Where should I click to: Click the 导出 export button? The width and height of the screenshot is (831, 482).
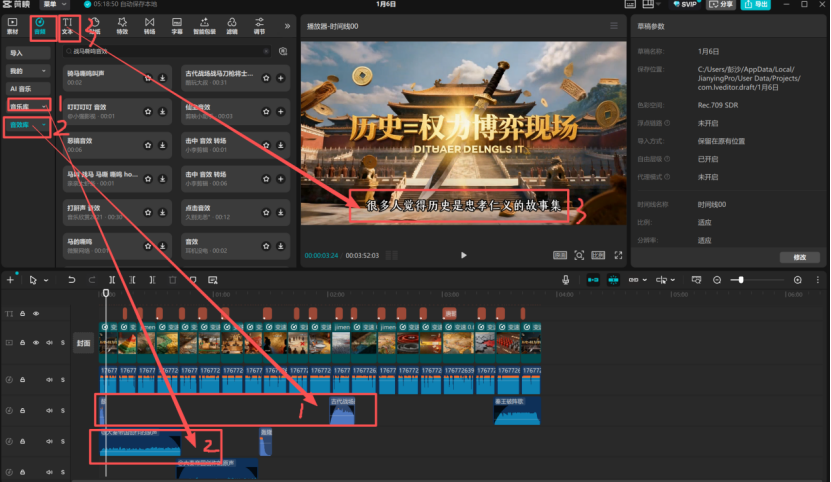[x=756, y=4]
